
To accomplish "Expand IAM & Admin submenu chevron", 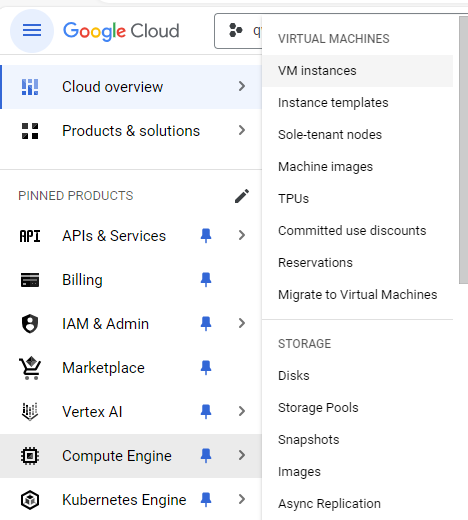I will (242, 323).
